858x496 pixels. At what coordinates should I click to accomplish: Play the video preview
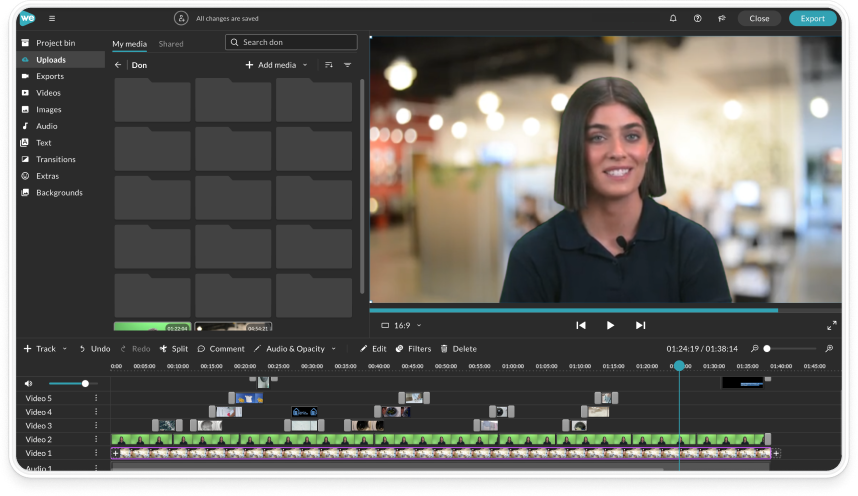point(610,325)
